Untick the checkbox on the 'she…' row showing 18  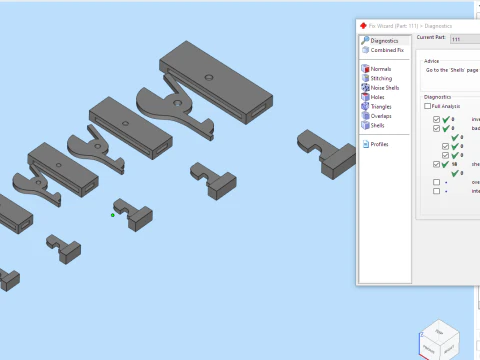(x=436, y=164)
